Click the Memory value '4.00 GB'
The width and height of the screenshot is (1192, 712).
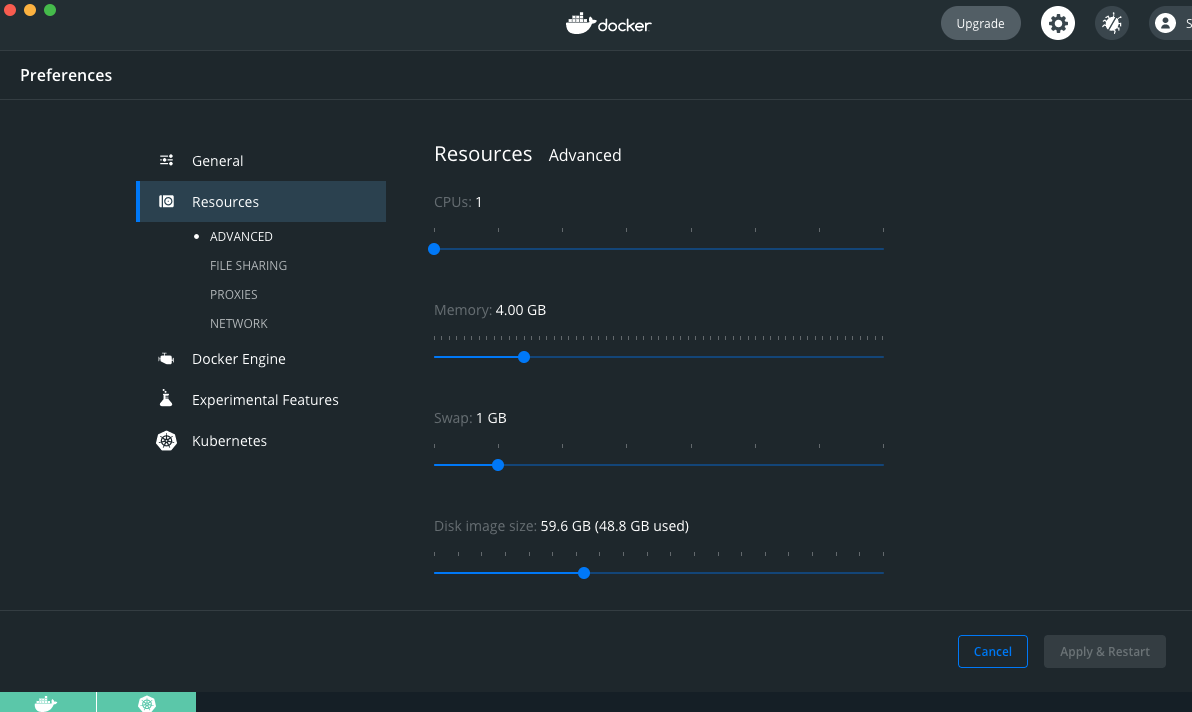click(521, 310)
